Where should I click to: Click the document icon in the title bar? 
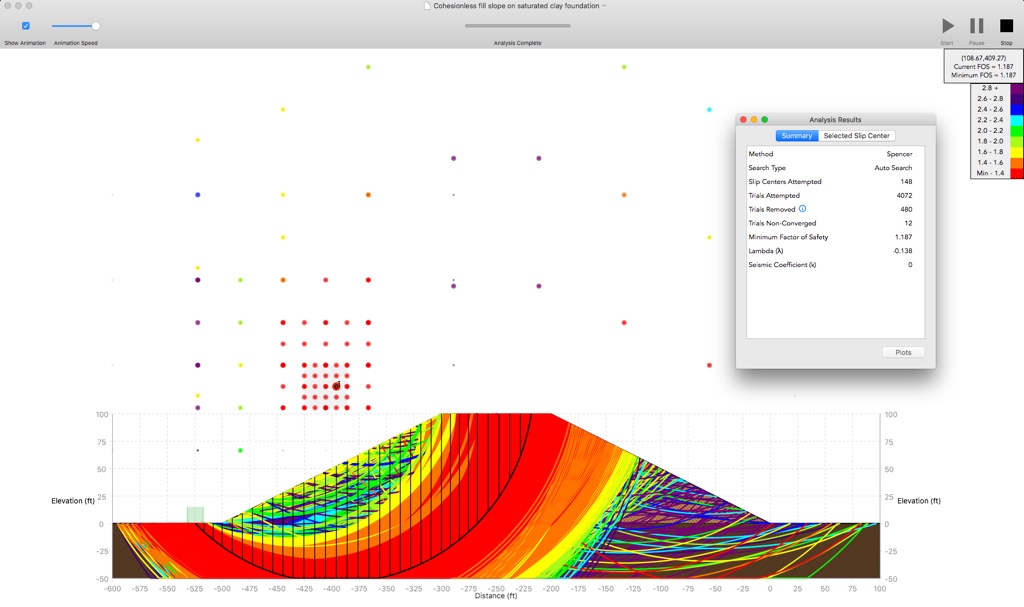click(x=427, y=6)
